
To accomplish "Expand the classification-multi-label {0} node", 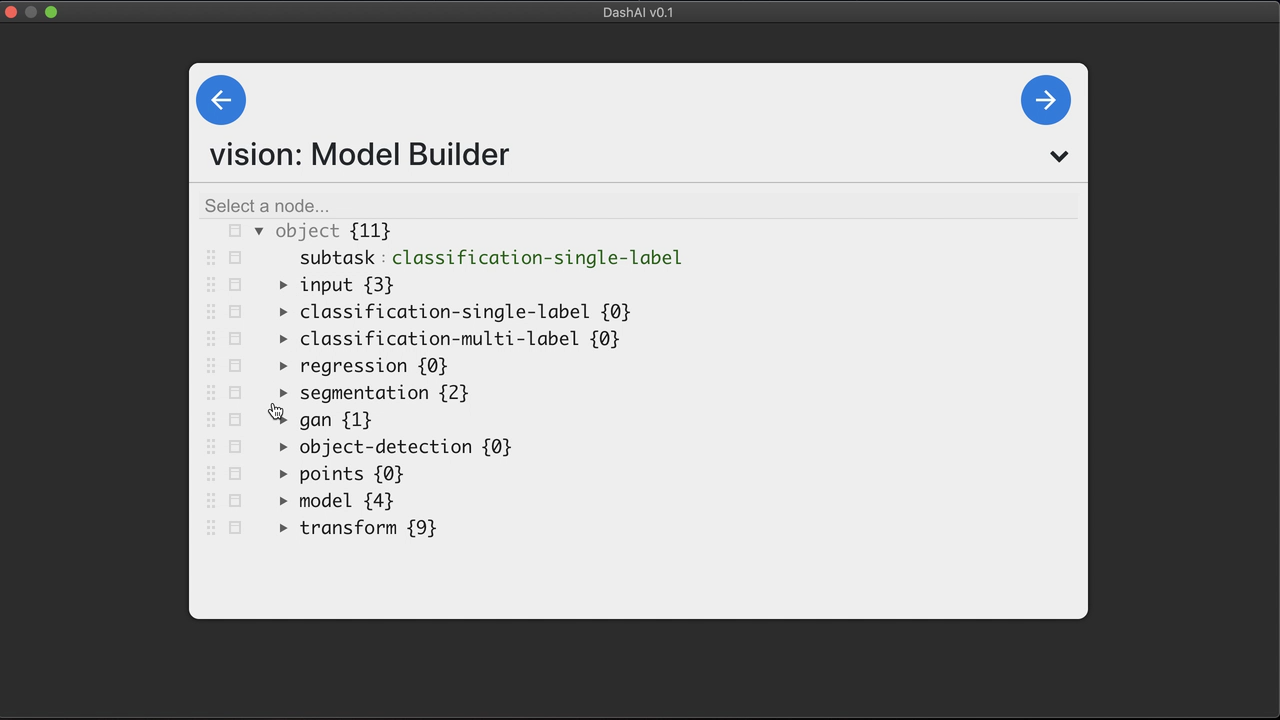I will coord(283,339).
